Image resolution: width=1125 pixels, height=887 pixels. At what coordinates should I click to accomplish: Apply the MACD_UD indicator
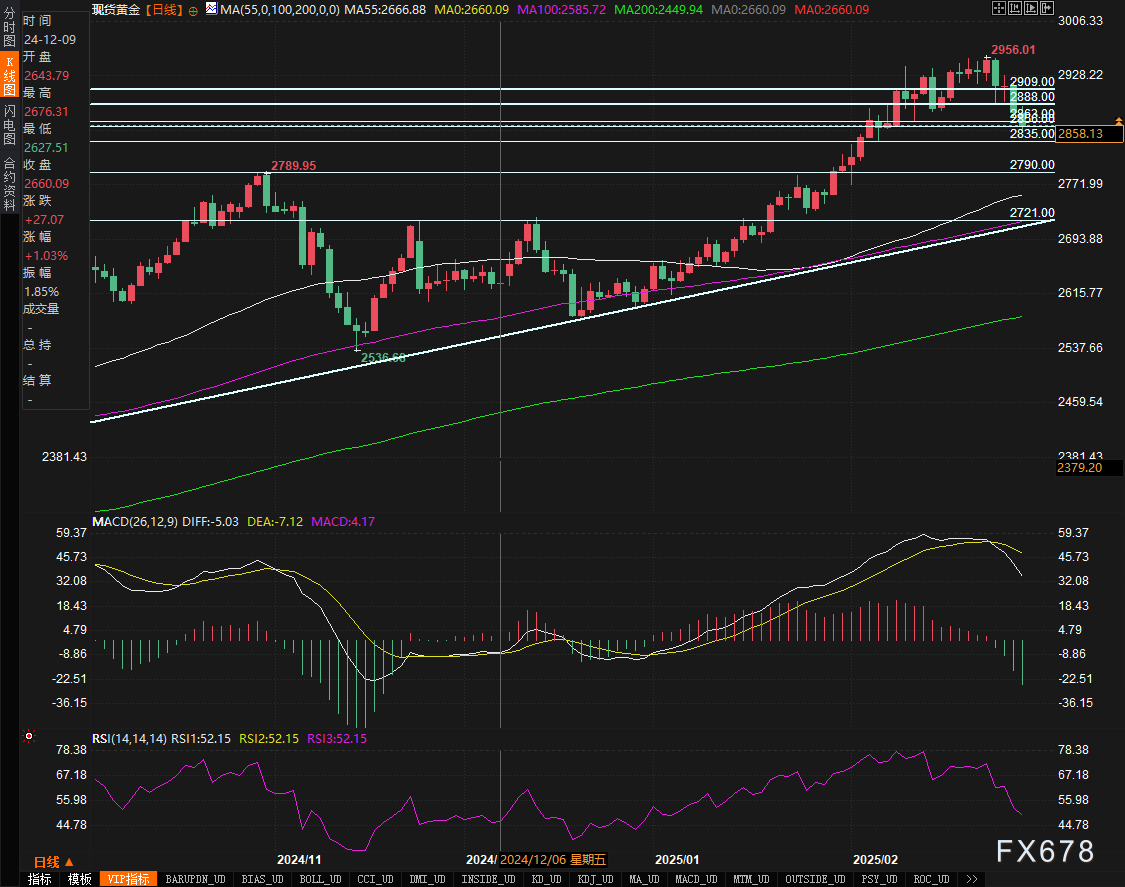(694, 879)
